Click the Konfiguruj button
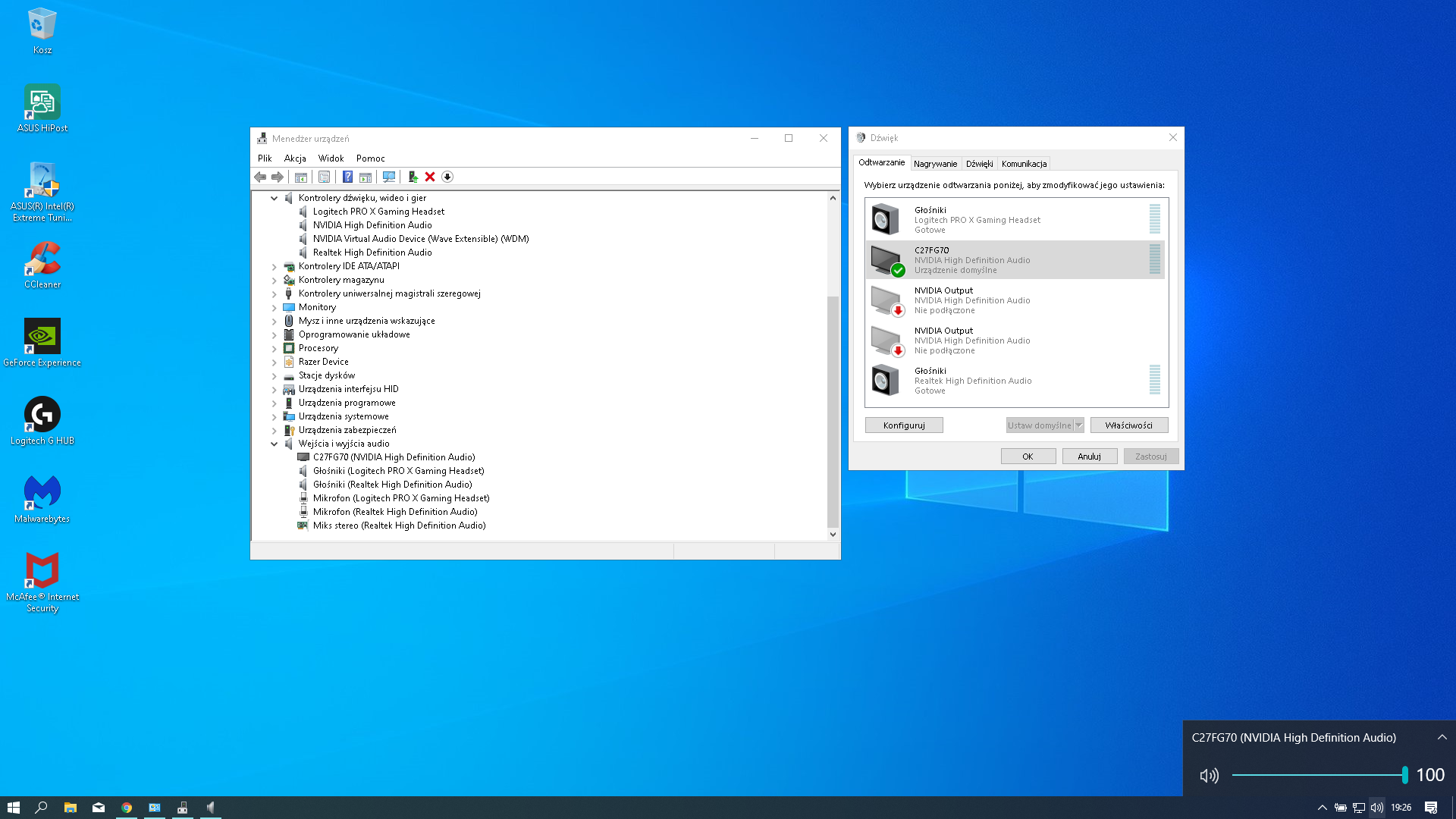Viewport: 1456px width, 819px height. 904,425
